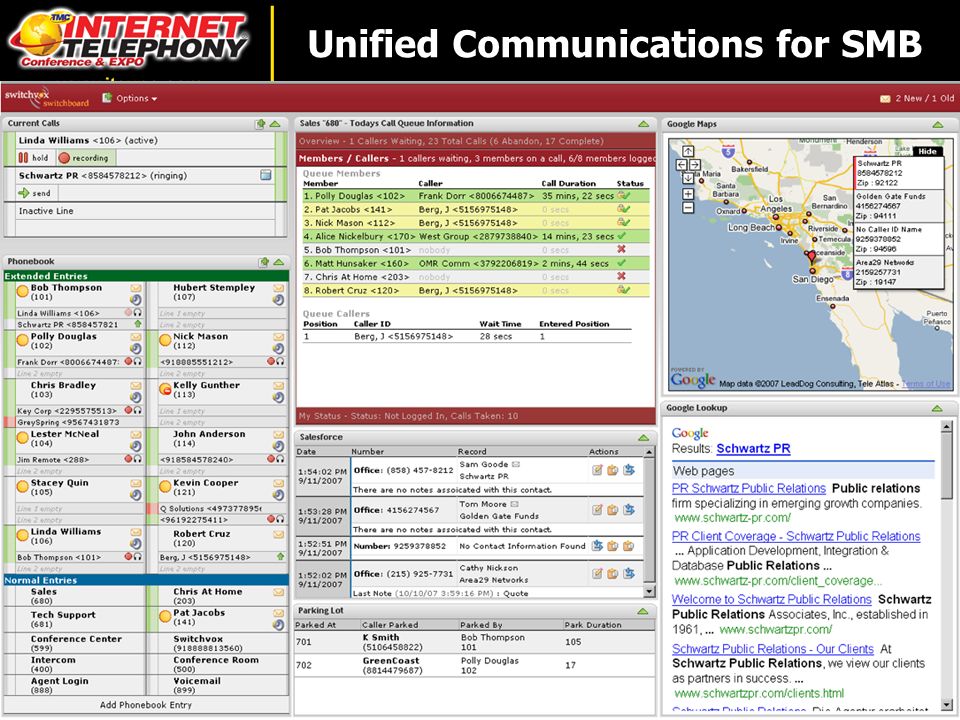Select the Extended Entries section header
The height and width of the screenshot is (720, 960).
[x=146, y=276]
